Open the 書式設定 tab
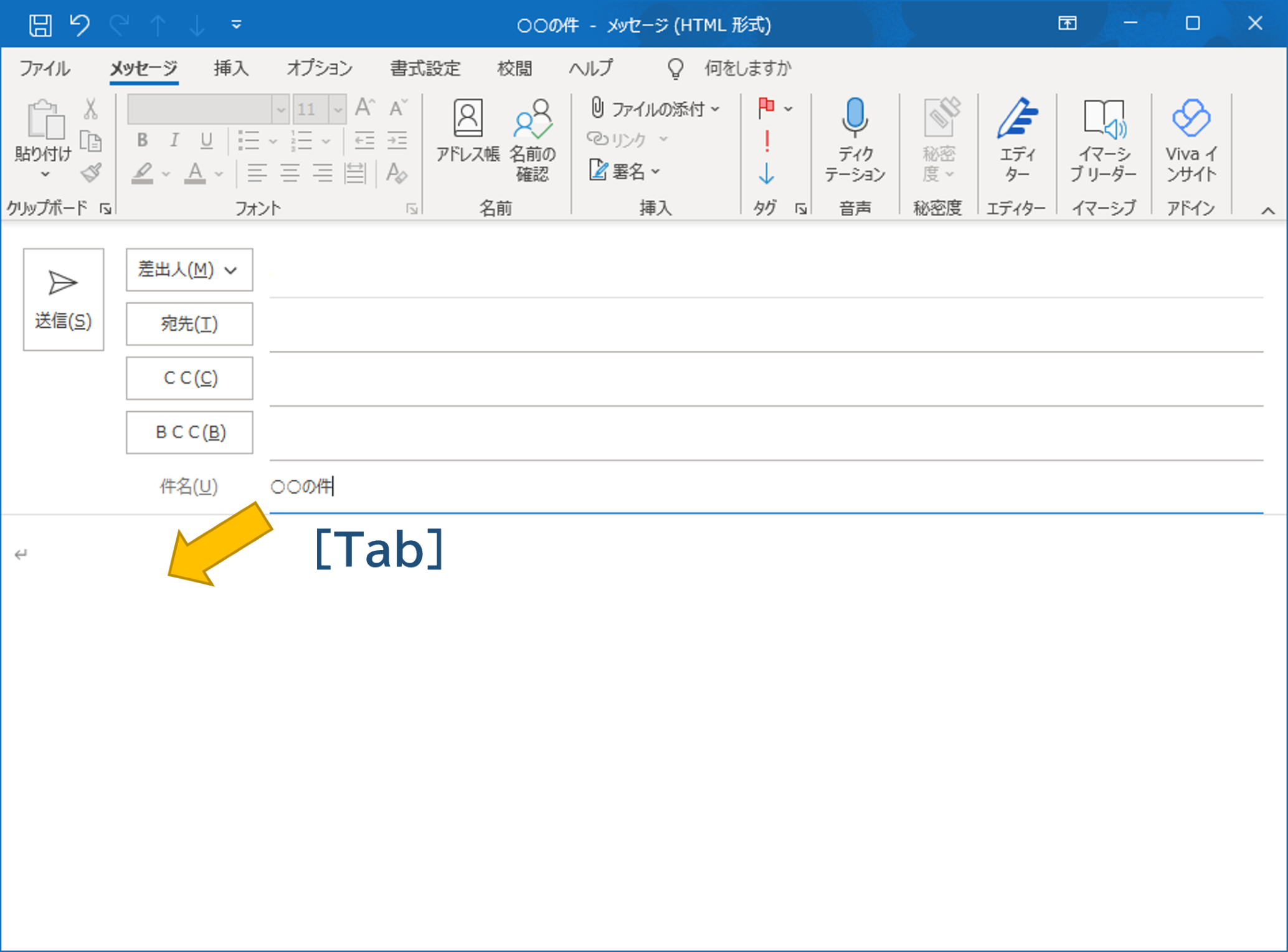The image size is (1288, 952). point(425,68)
